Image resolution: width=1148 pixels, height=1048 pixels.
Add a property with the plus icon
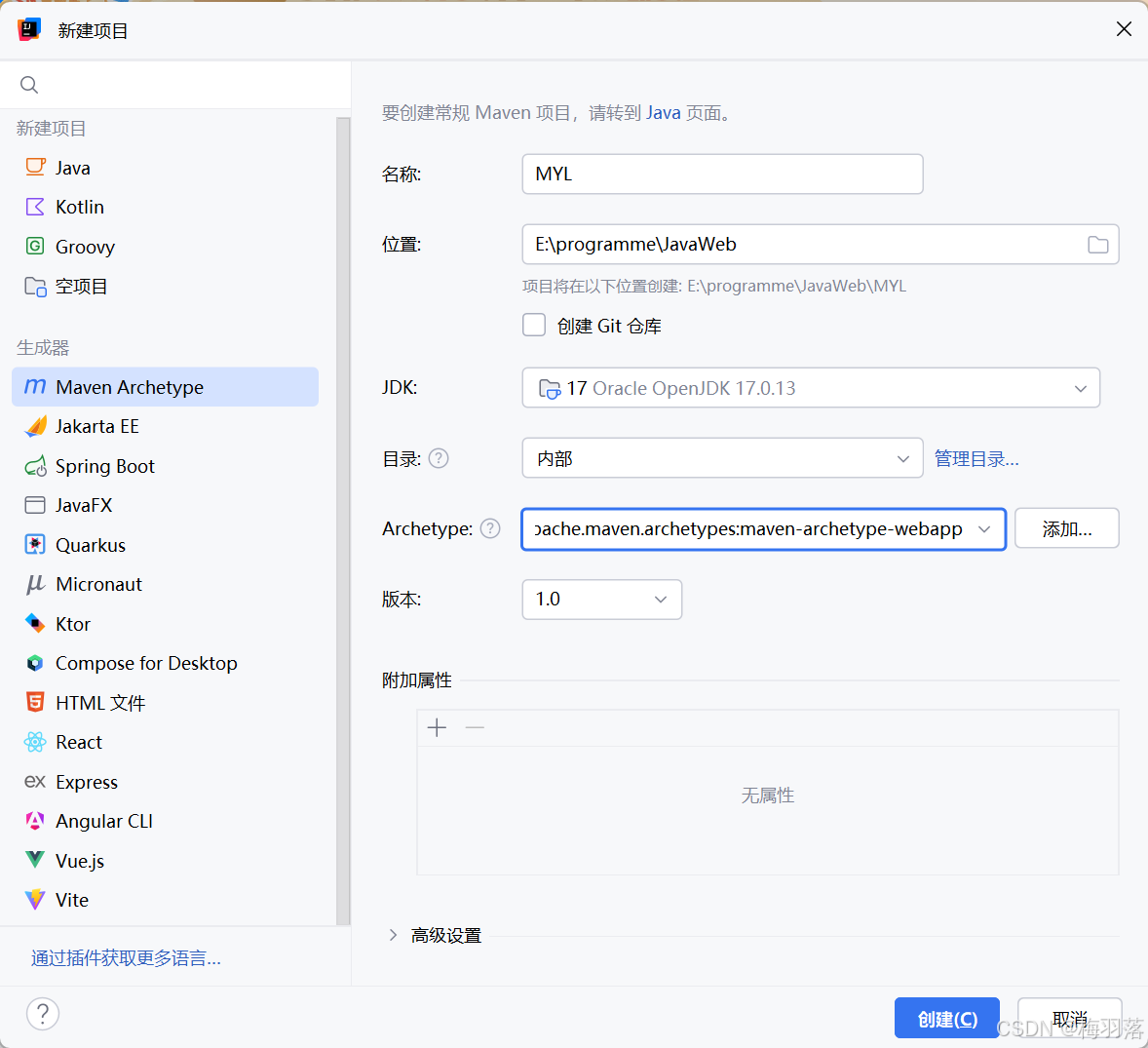(438, 728)
